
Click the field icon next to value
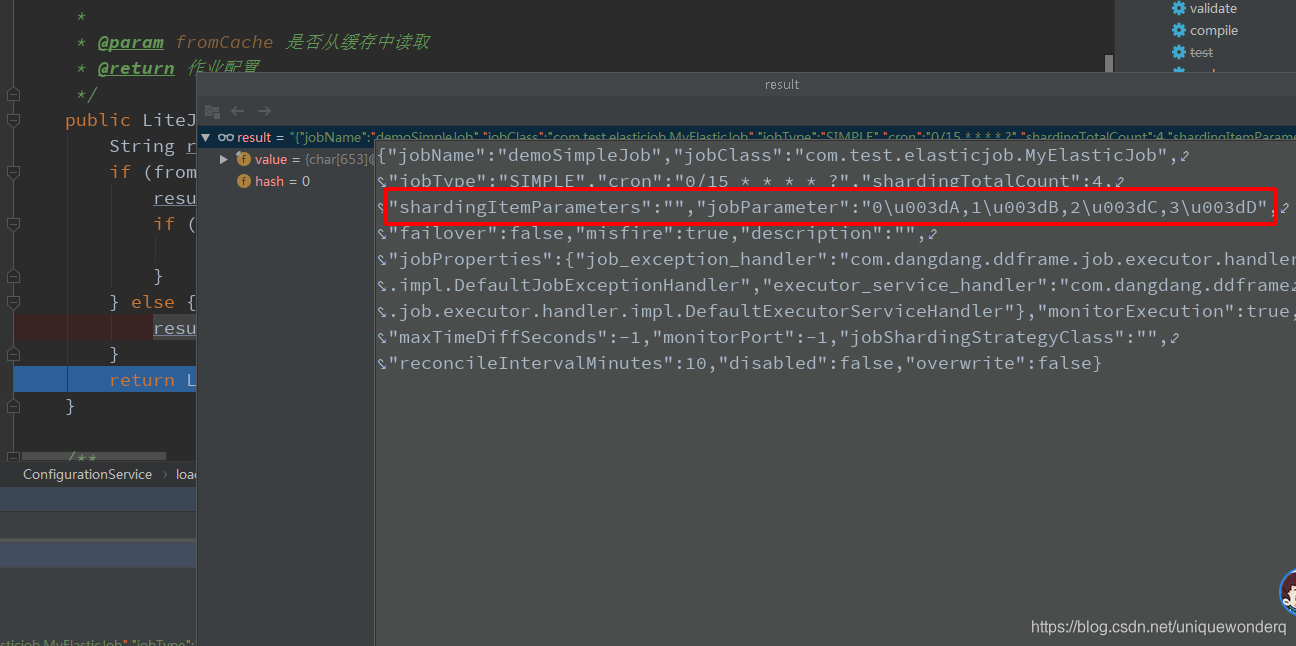(x=243, y=159)
